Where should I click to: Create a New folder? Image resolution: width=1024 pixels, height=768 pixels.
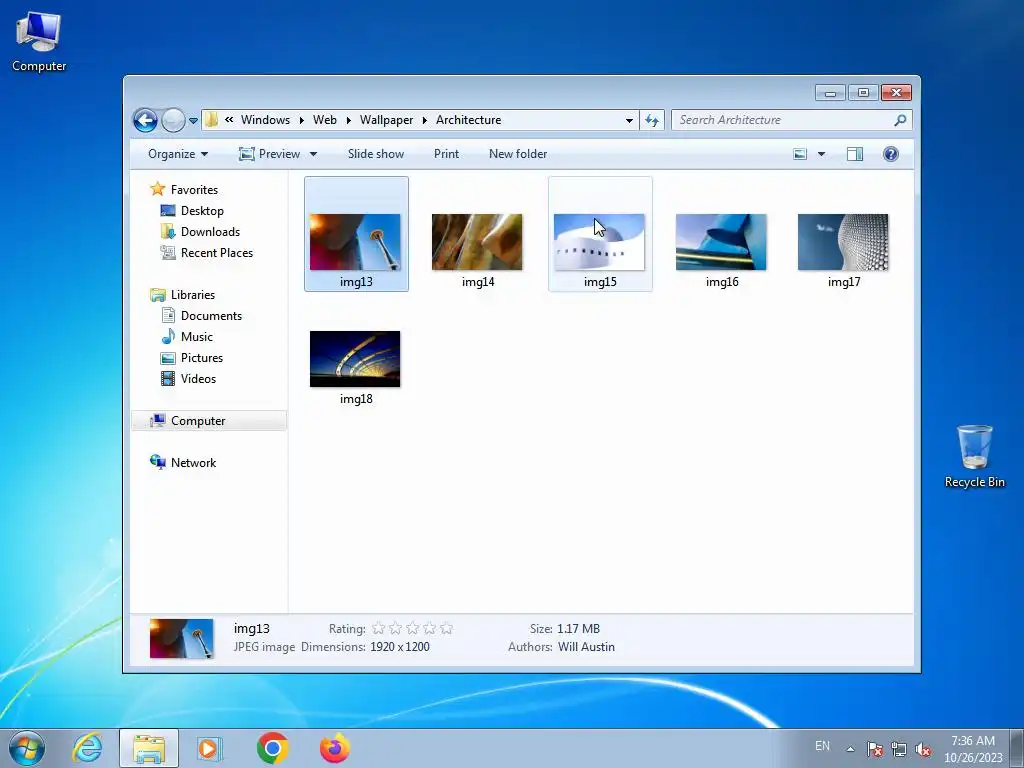(x=518, y=154)
